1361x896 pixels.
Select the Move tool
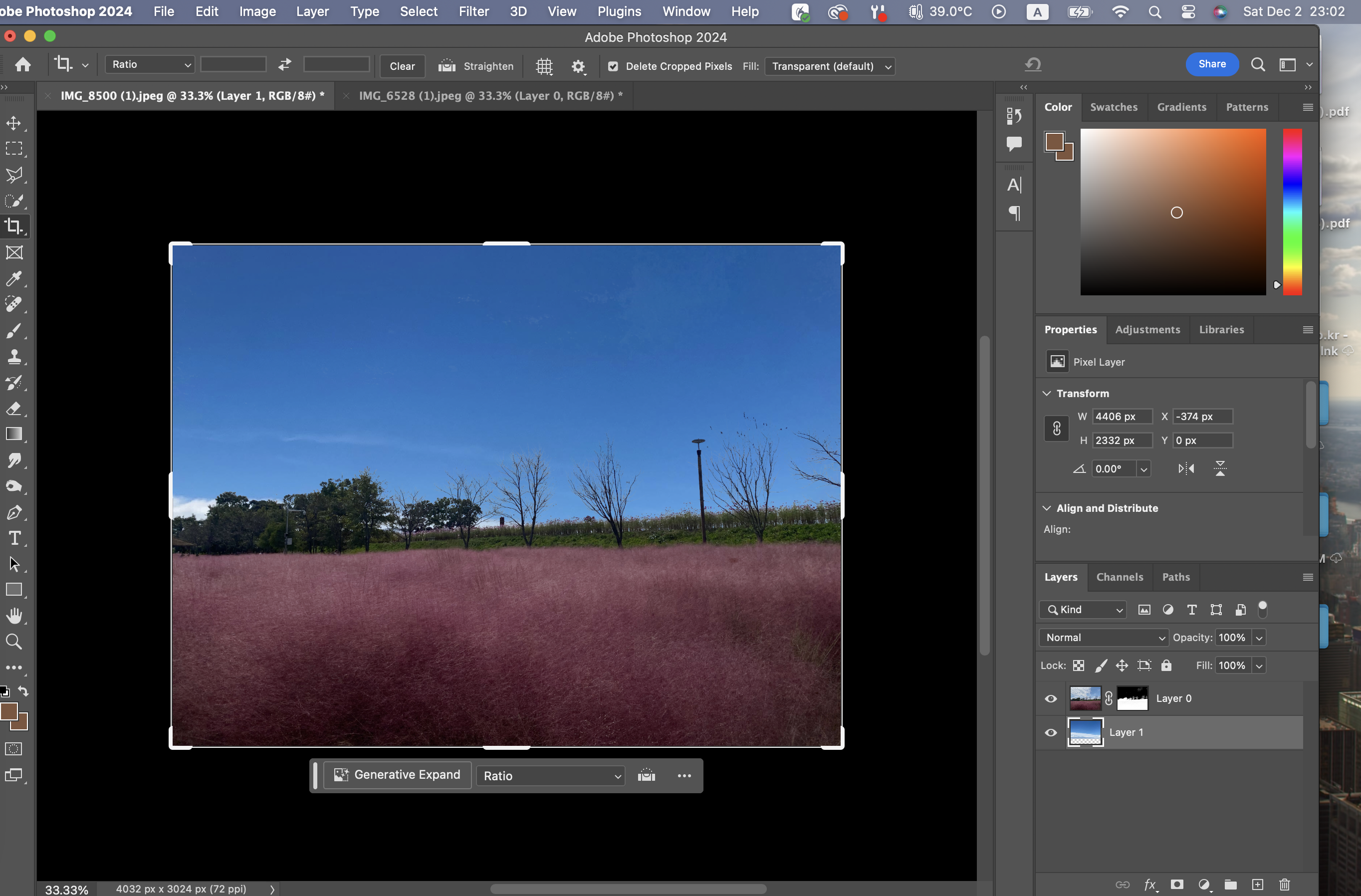[14, 123]
